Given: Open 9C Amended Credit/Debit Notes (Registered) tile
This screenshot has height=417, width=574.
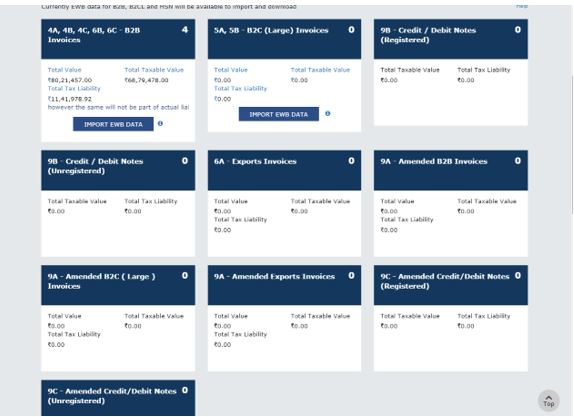Looking at the screenshot, I should (x=451, y=285).
